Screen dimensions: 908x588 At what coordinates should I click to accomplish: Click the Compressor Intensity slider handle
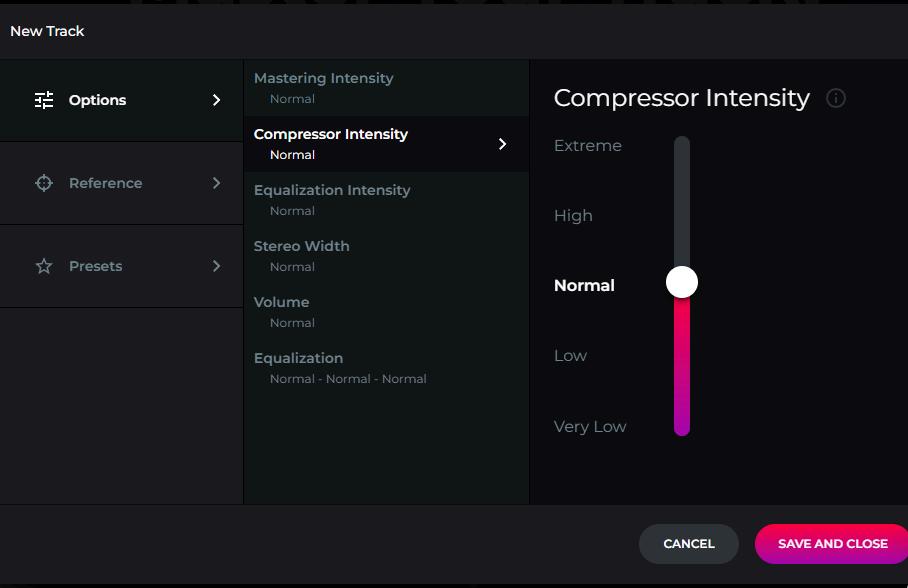coord(682,282)
